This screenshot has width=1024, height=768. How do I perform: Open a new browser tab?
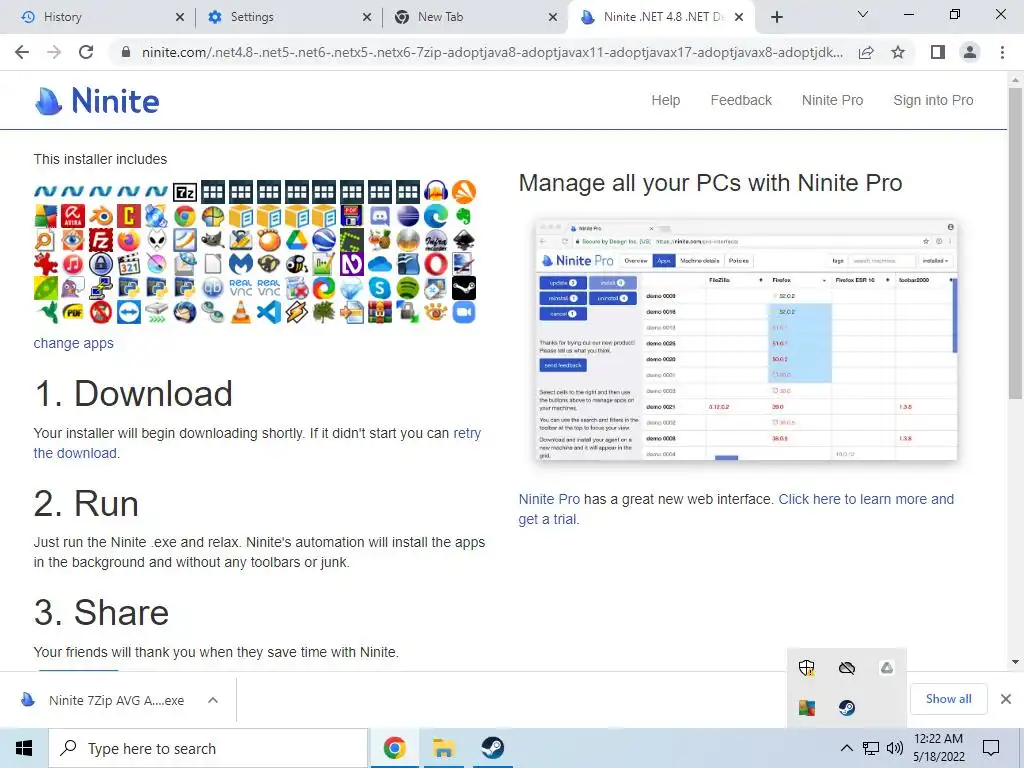tap(776, 17)
